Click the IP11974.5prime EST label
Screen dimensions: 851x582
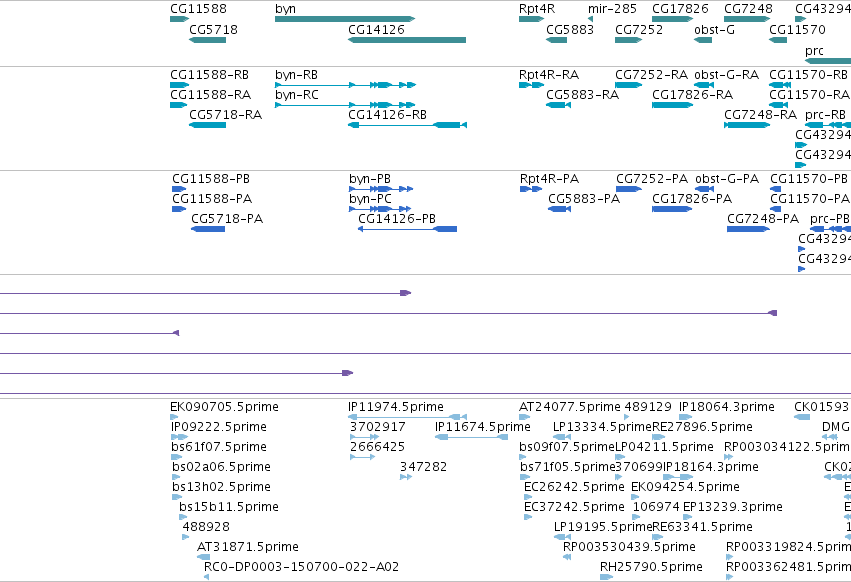396,407
